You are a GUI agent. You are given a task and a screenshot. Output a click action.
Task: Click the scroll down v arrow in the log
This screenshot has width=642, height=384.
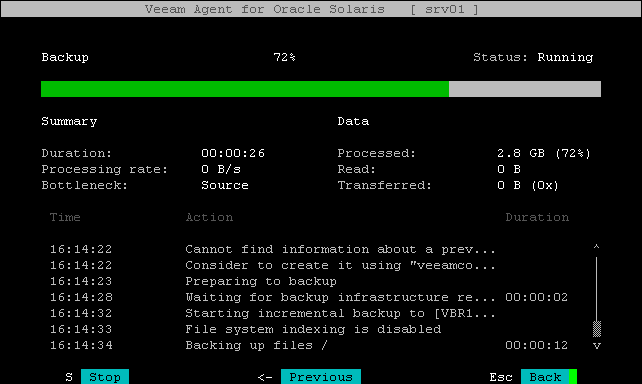click(x=597, y=346)
